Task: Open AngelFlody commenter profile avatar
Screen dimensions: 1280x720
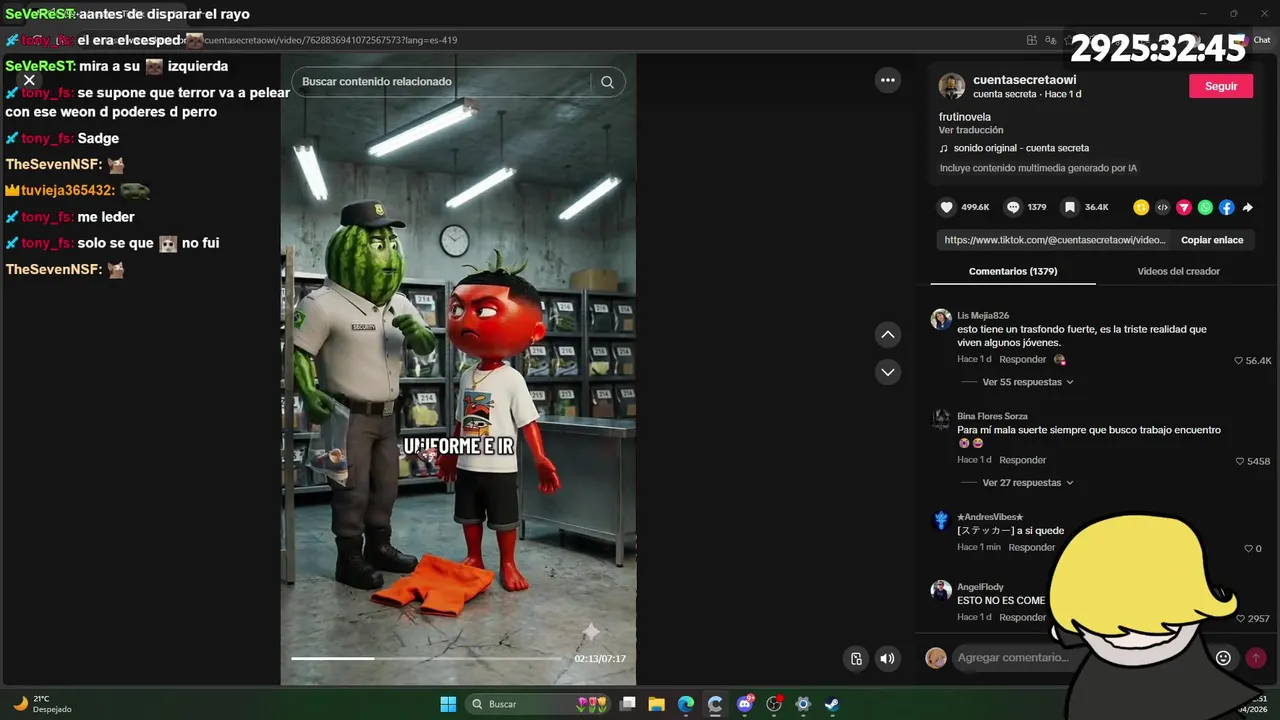Action: (941, 591)
